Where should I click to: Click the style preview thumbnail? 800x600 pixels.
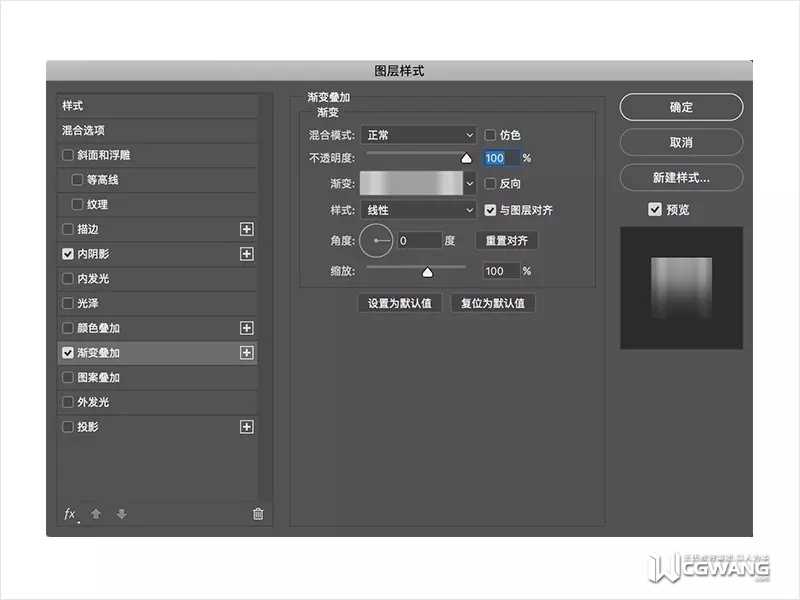tap(681, 288)
